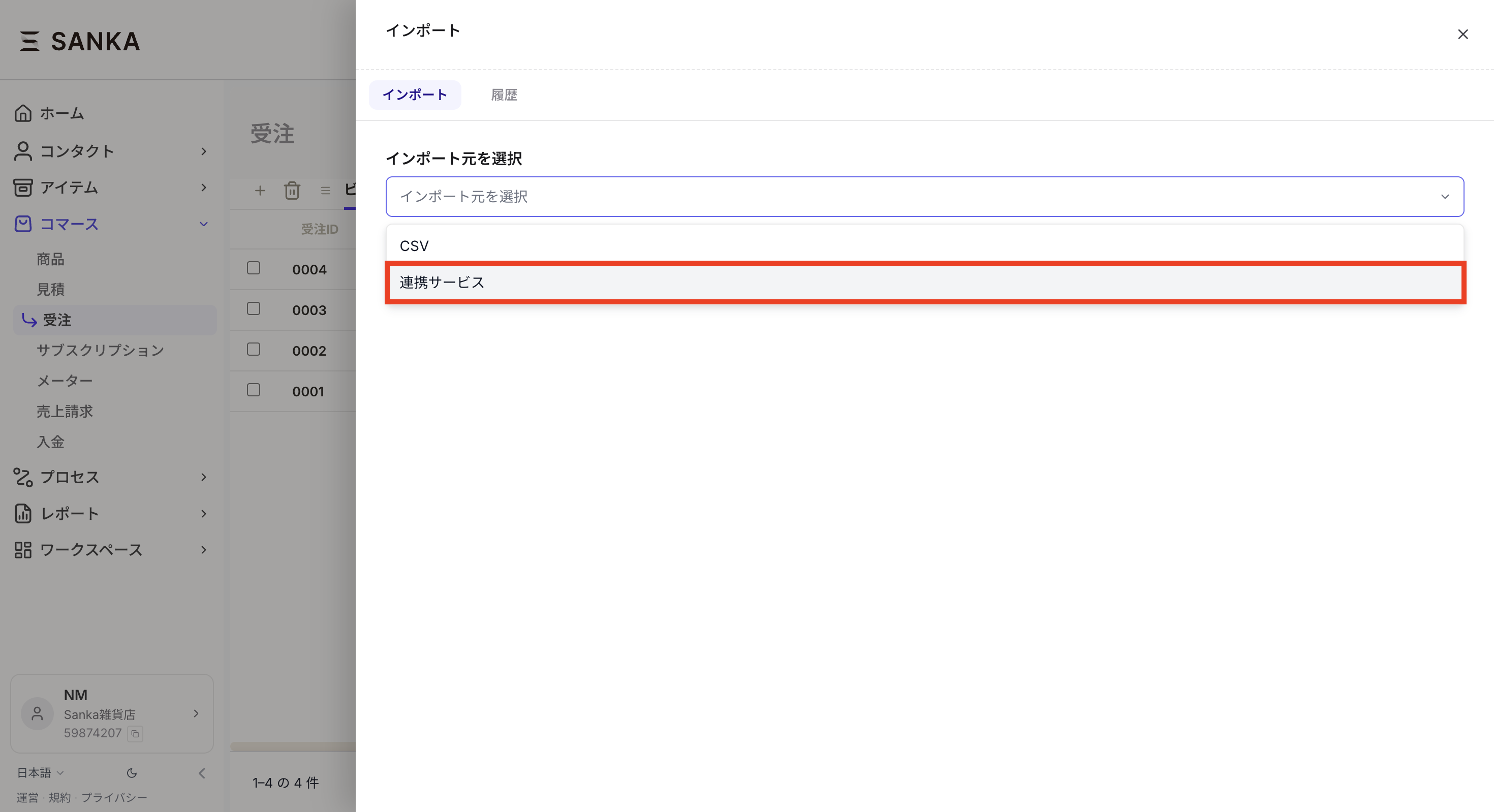
Task: Select checkbox for order 0001
Action: (x=254, y=390)
